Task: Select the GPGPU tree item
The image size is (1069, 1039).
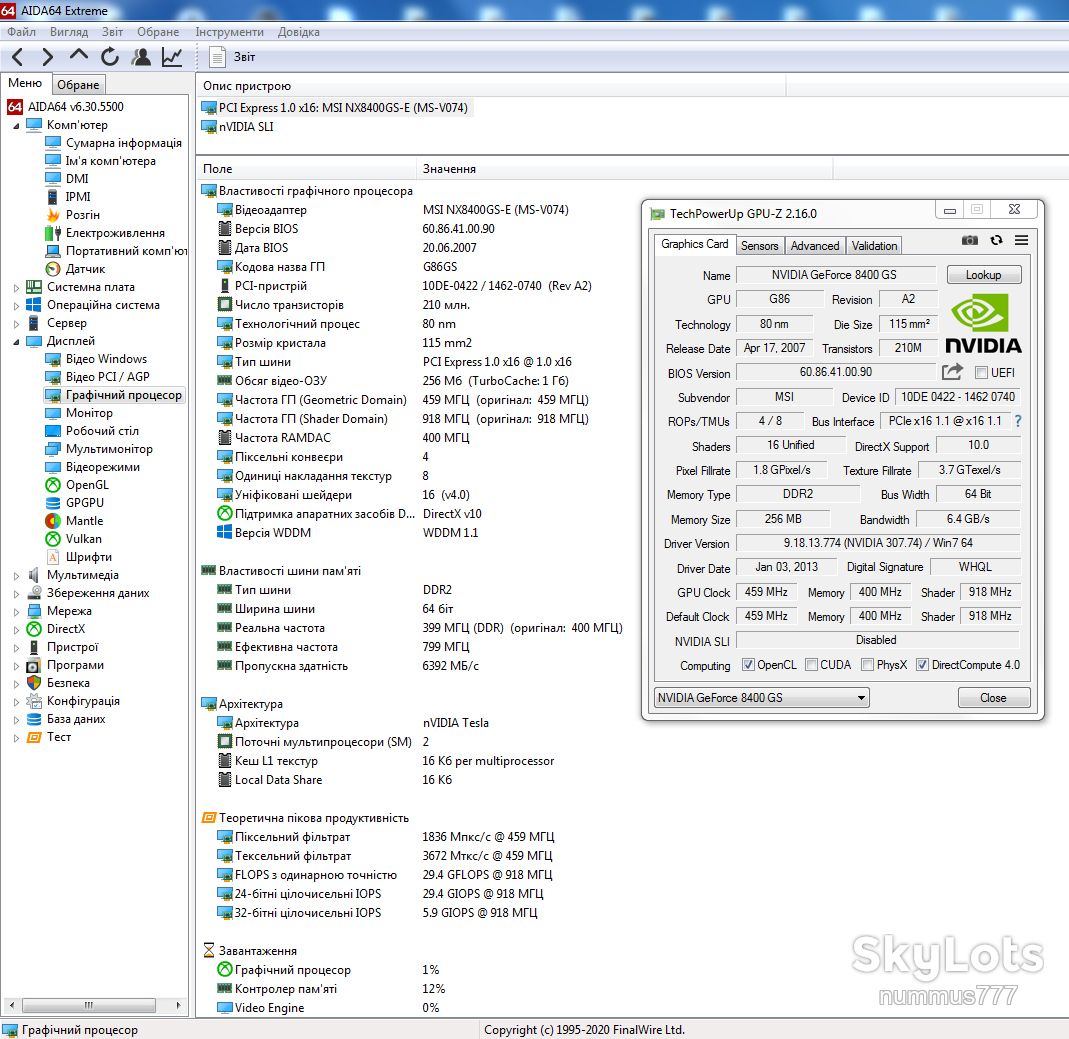Action: tap(85, 502)
